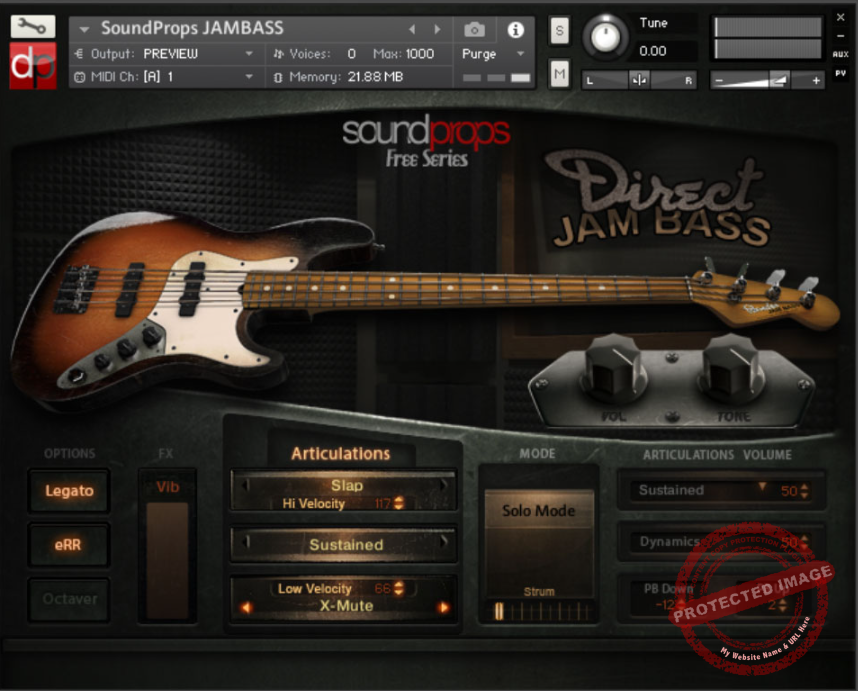Remove the instrument with the X icon
Viewport: 858px width, 691px height.
click(840, 18)
